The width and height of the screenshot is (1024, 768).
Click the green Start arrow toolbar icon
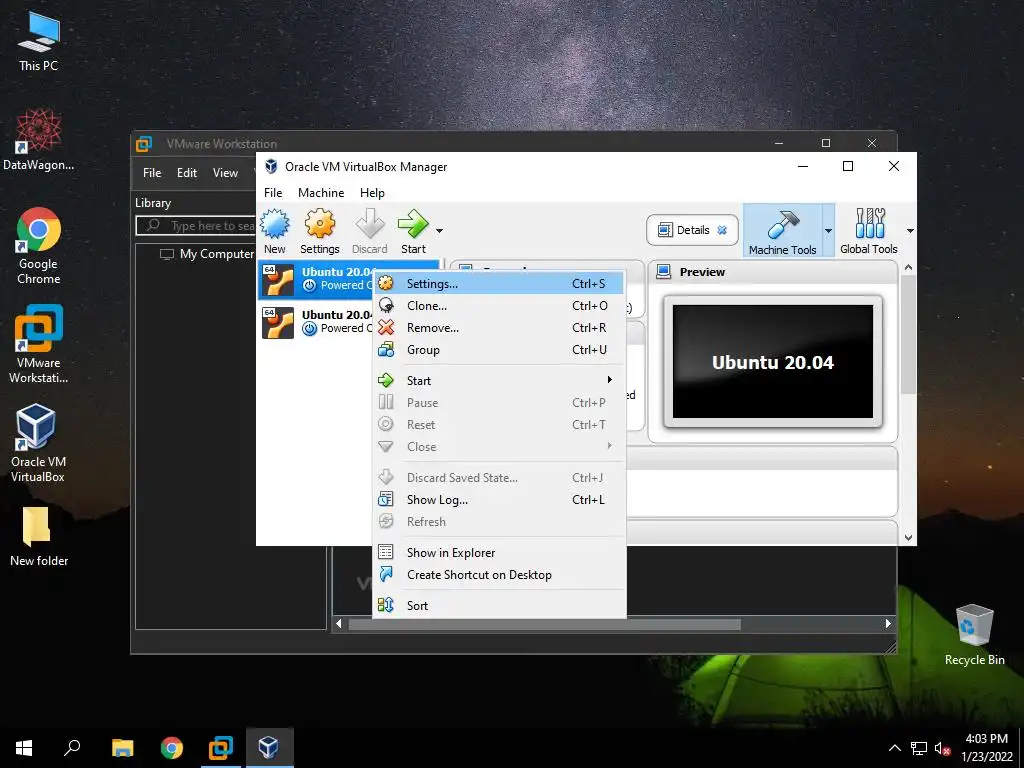point(413,225)
